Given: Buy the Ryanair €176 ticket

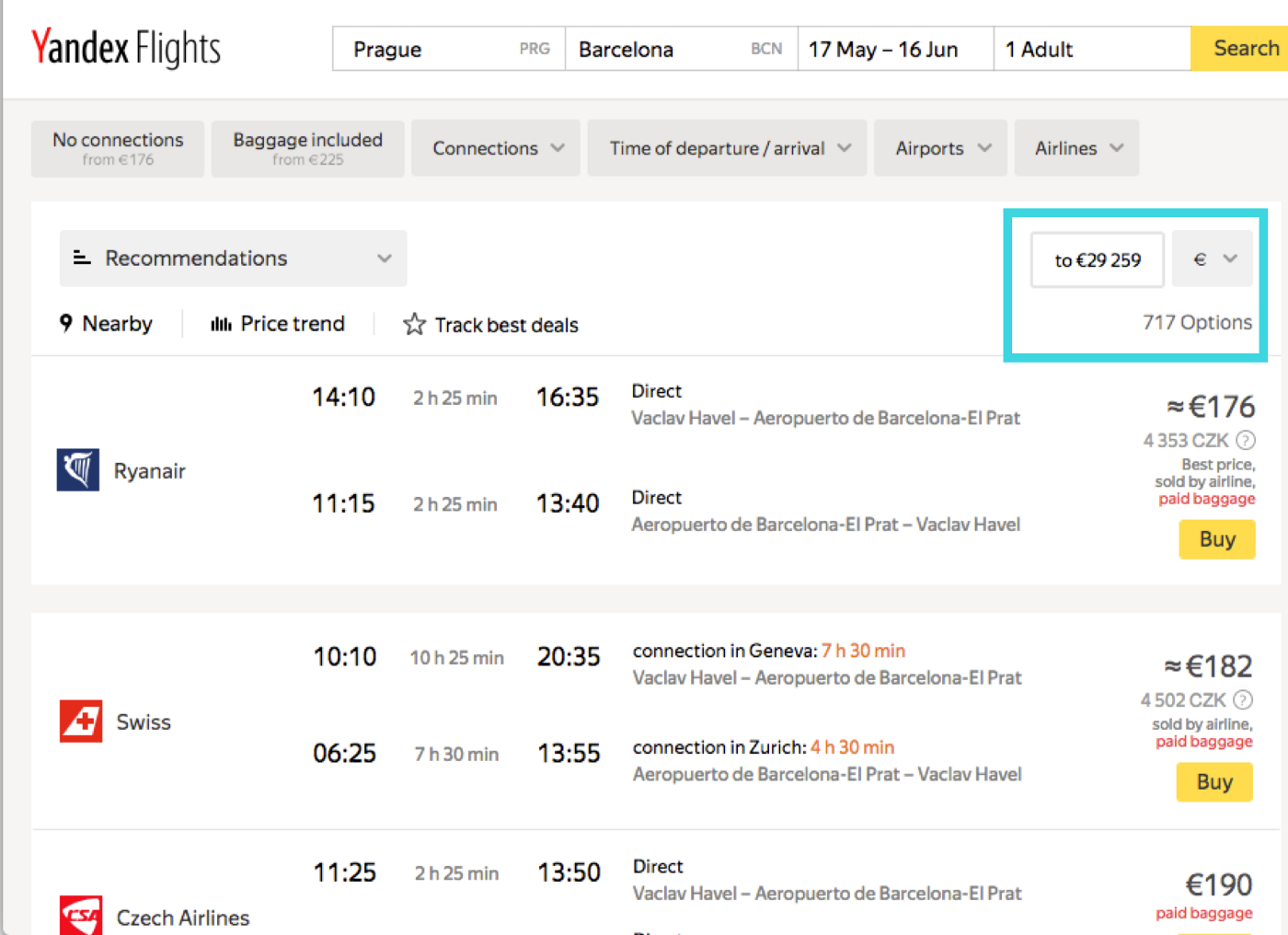Looking at the screenshot, I should [x=1217, y=539].
